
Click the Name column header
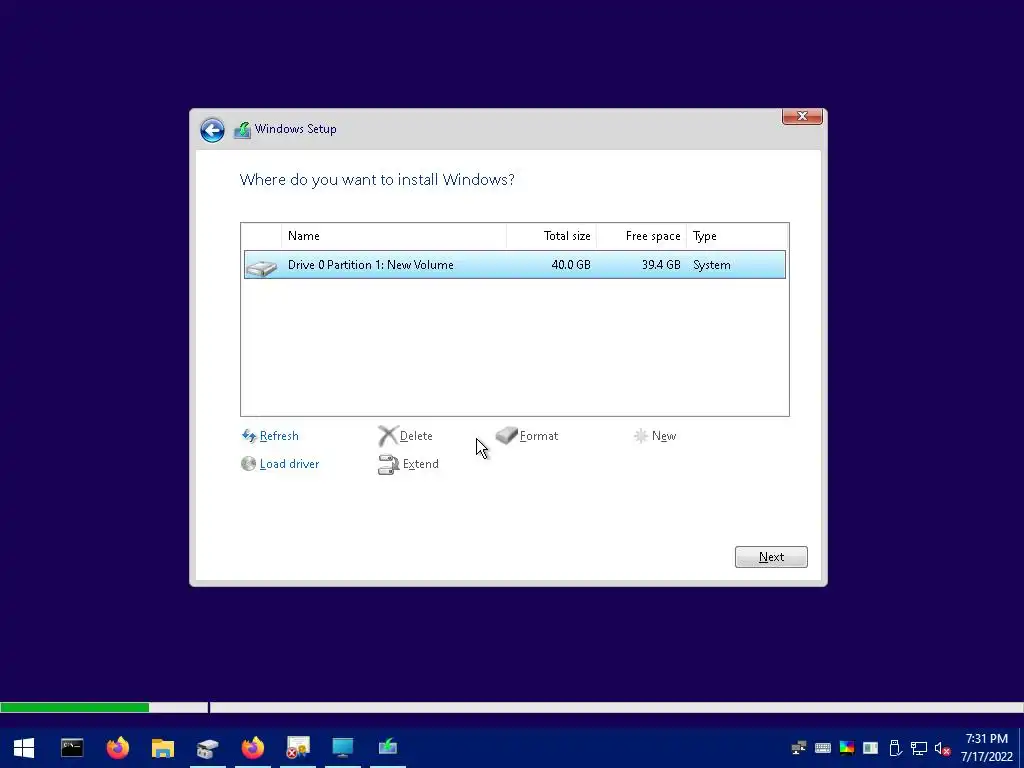pyautogui.click(x=394, y=236)
